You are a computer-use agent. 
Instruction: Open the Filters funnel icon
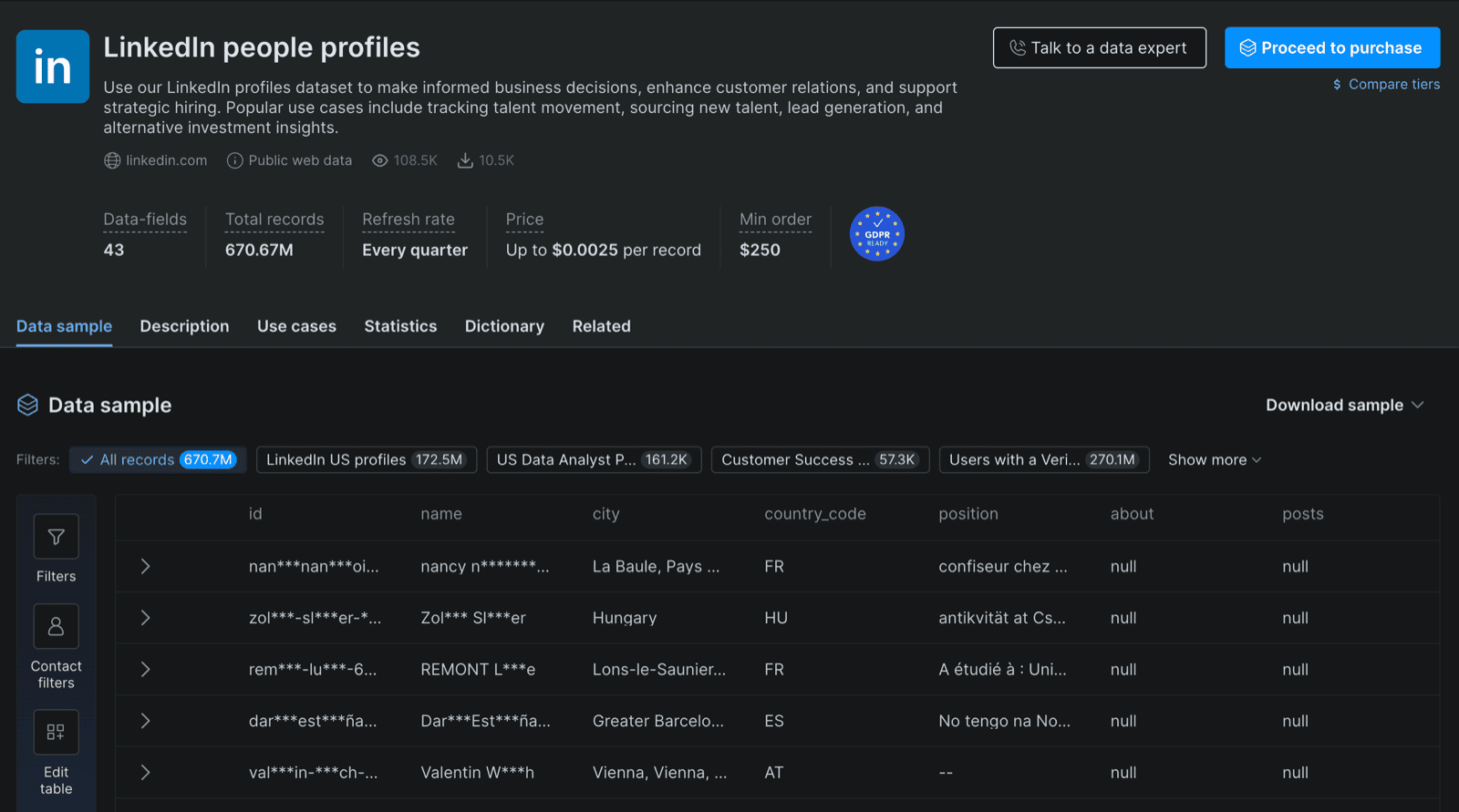pyautogui.click(x=56, y=537)
